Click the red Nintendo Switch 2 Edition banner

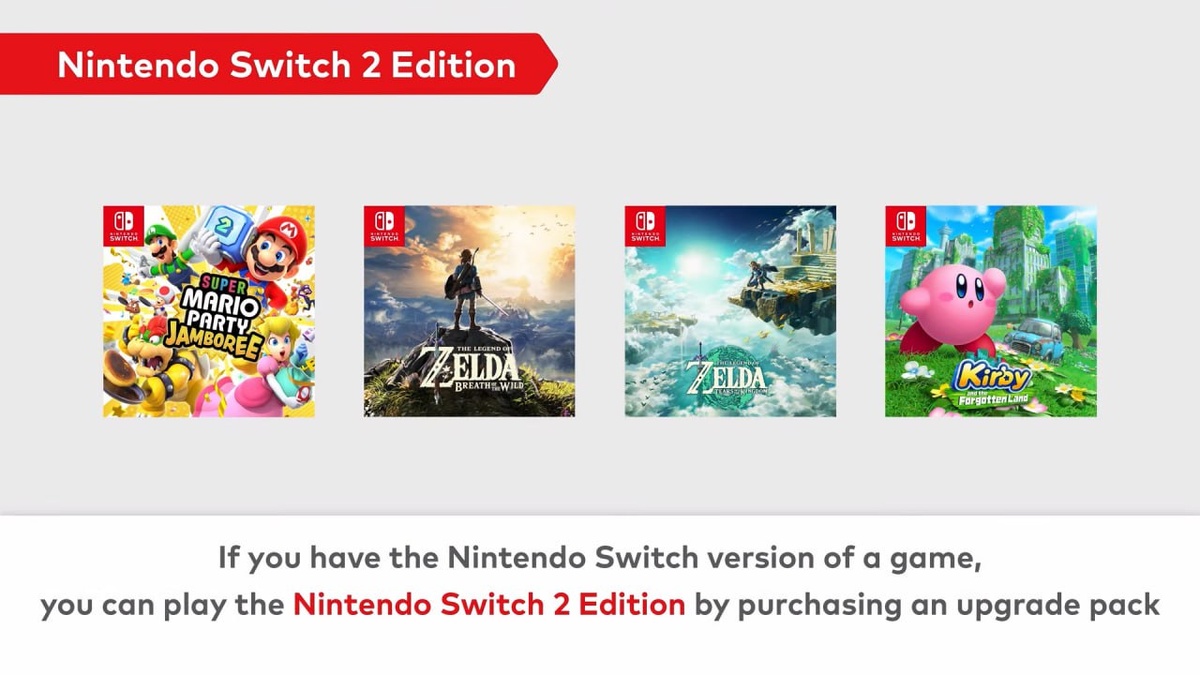[285, 65]
